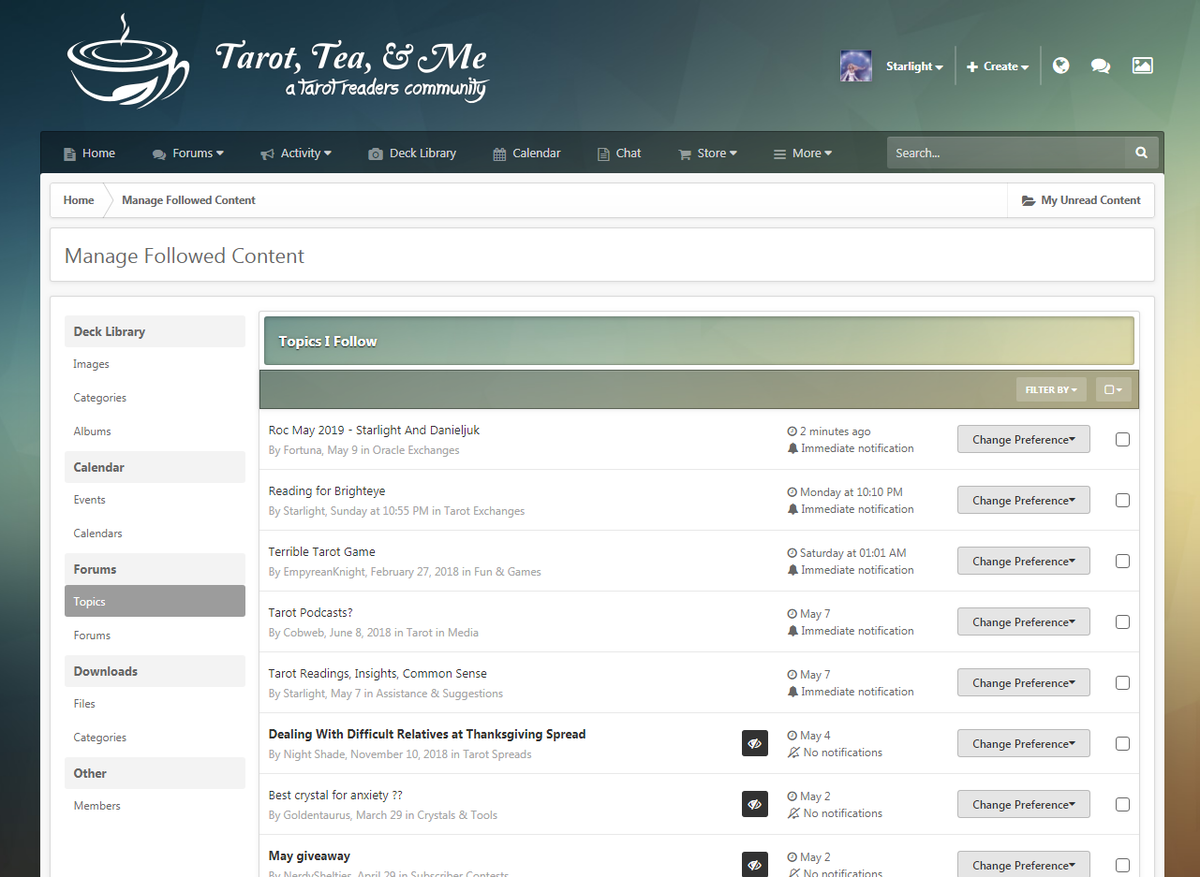
Task: Open the Filter By dropdown
Action: [x=1050, y=390]
